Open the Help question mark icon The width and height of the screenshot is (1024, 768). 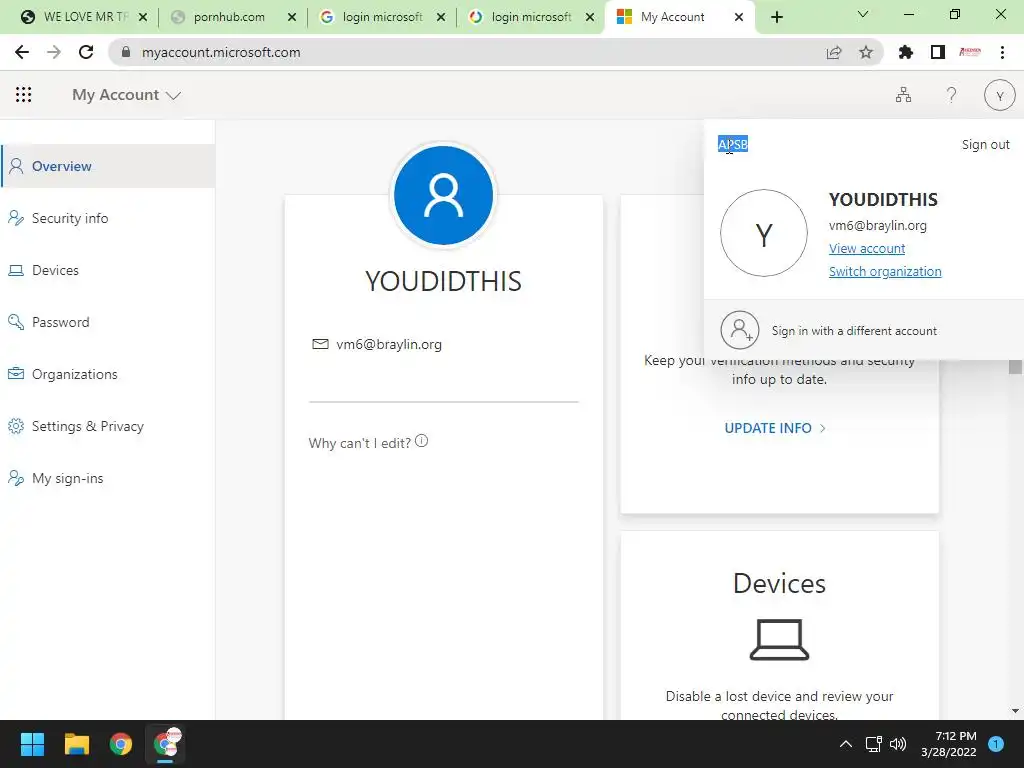(952, 95)
